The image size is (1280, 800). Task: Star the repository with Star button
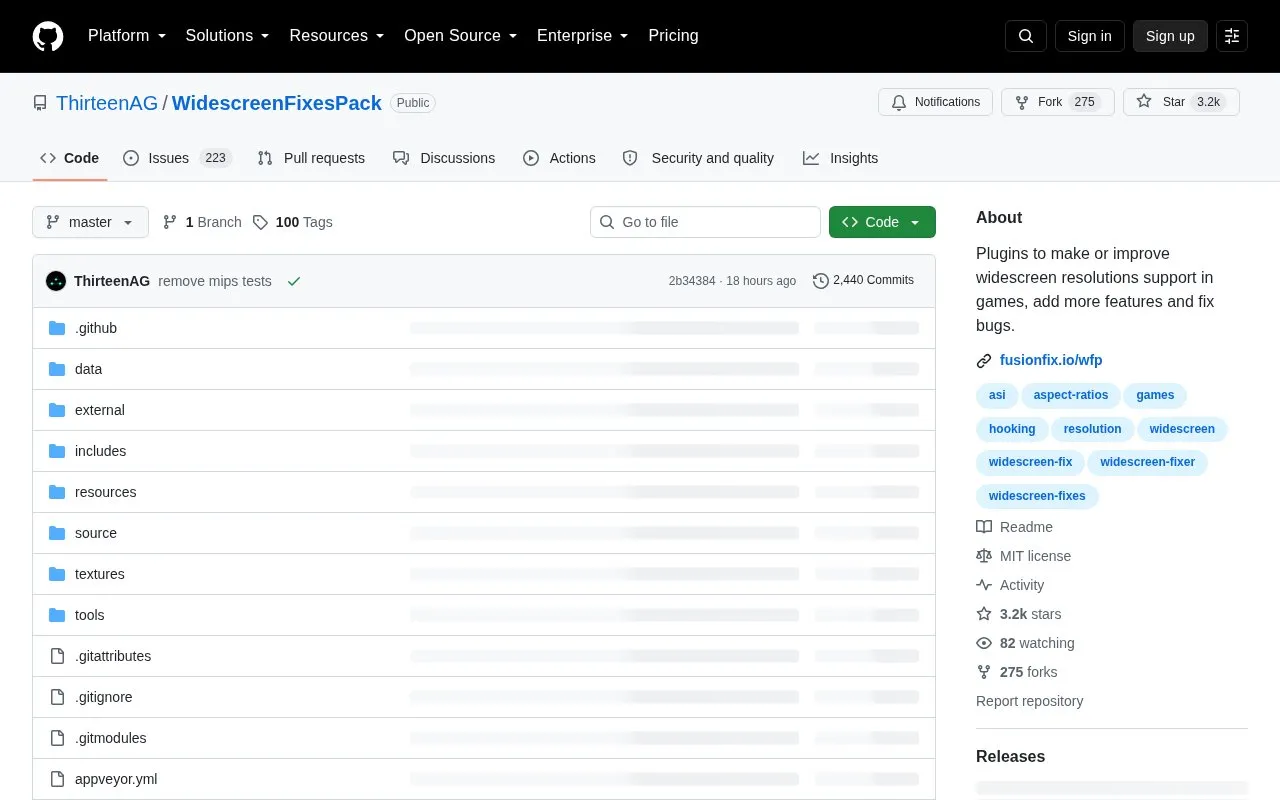pos(1181,102)
